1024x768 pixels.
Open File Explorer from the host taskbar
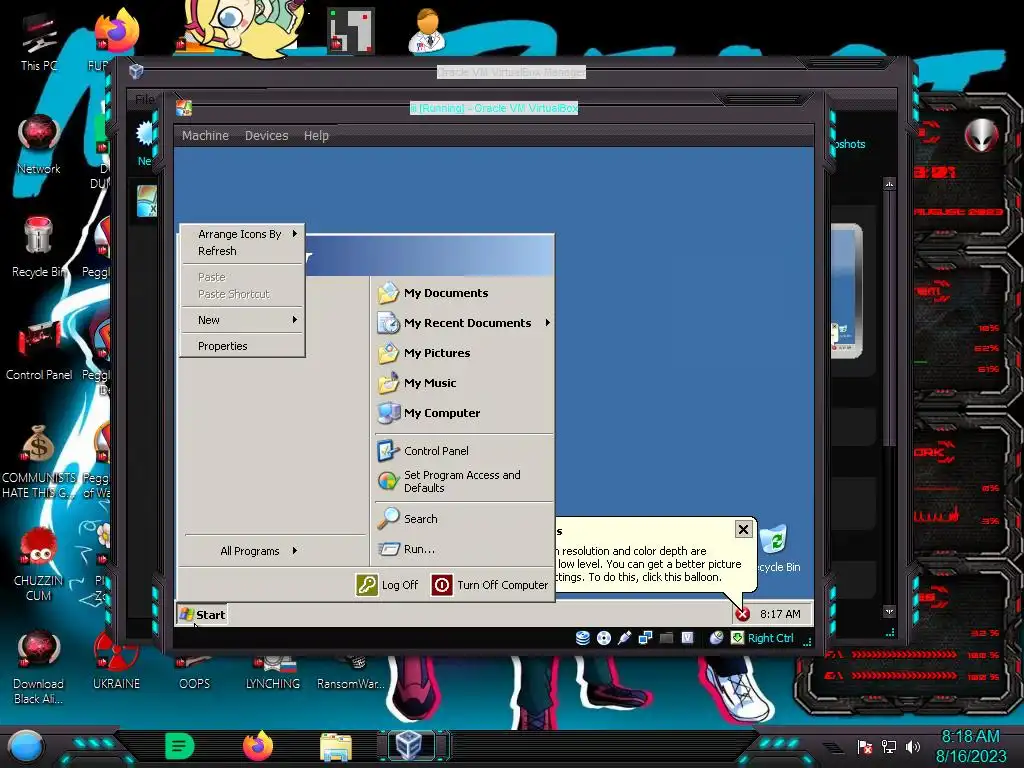tap(336, 747)
